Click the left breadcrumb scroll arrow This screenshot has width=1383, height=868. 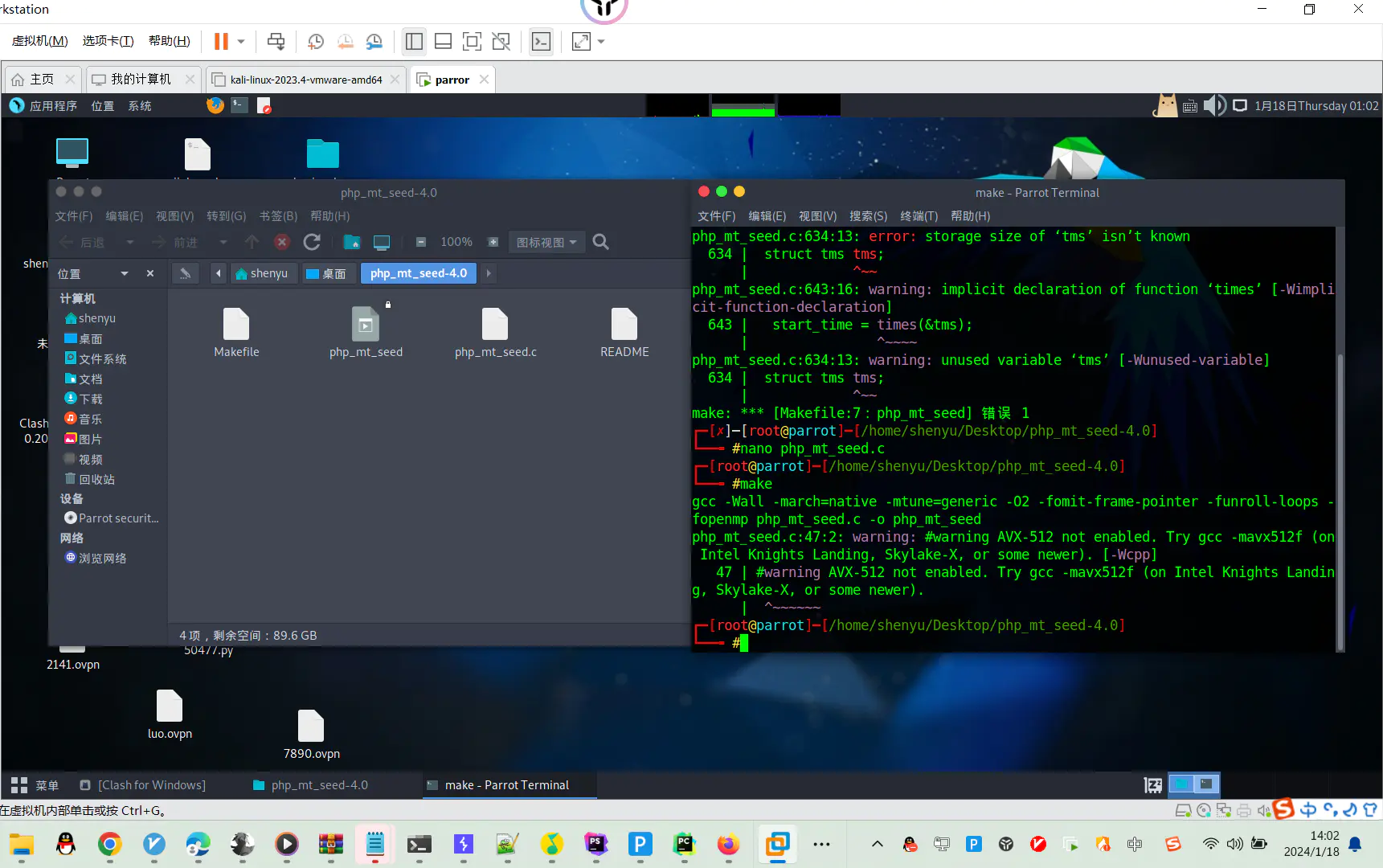coord(219,273)
